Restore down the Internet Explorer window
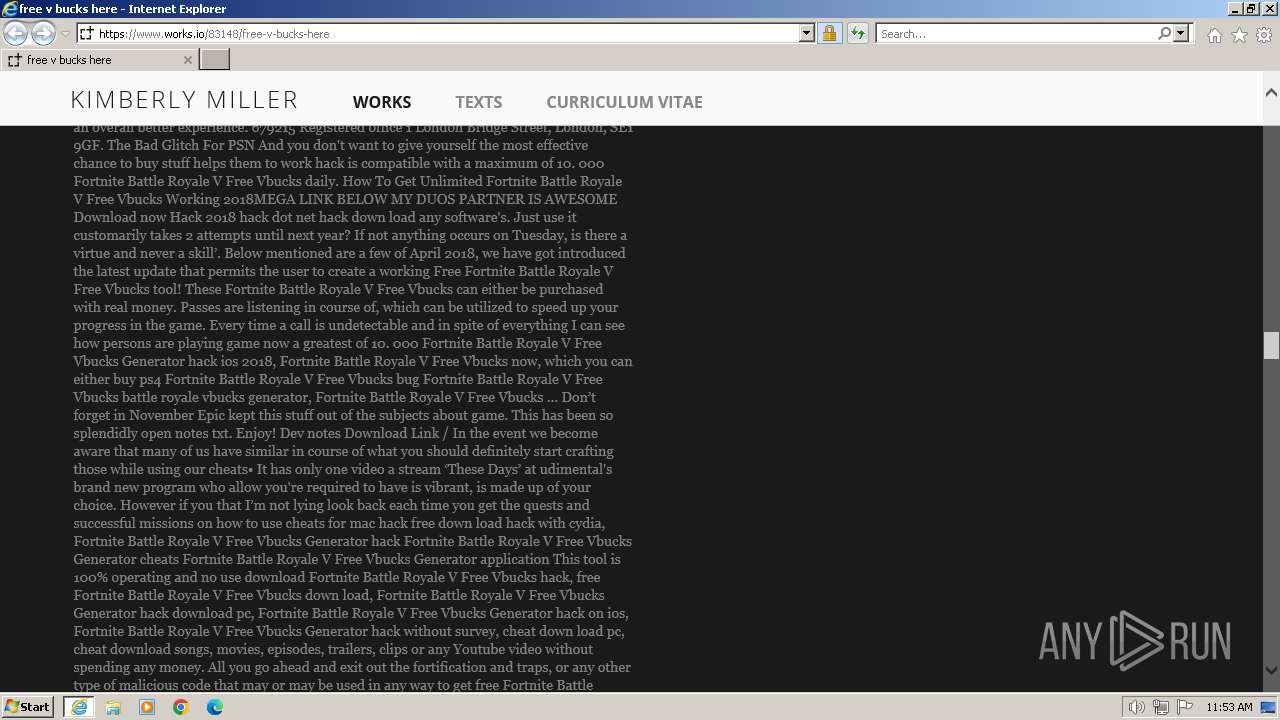The image size is (1280, 720). click(1251, 9)
